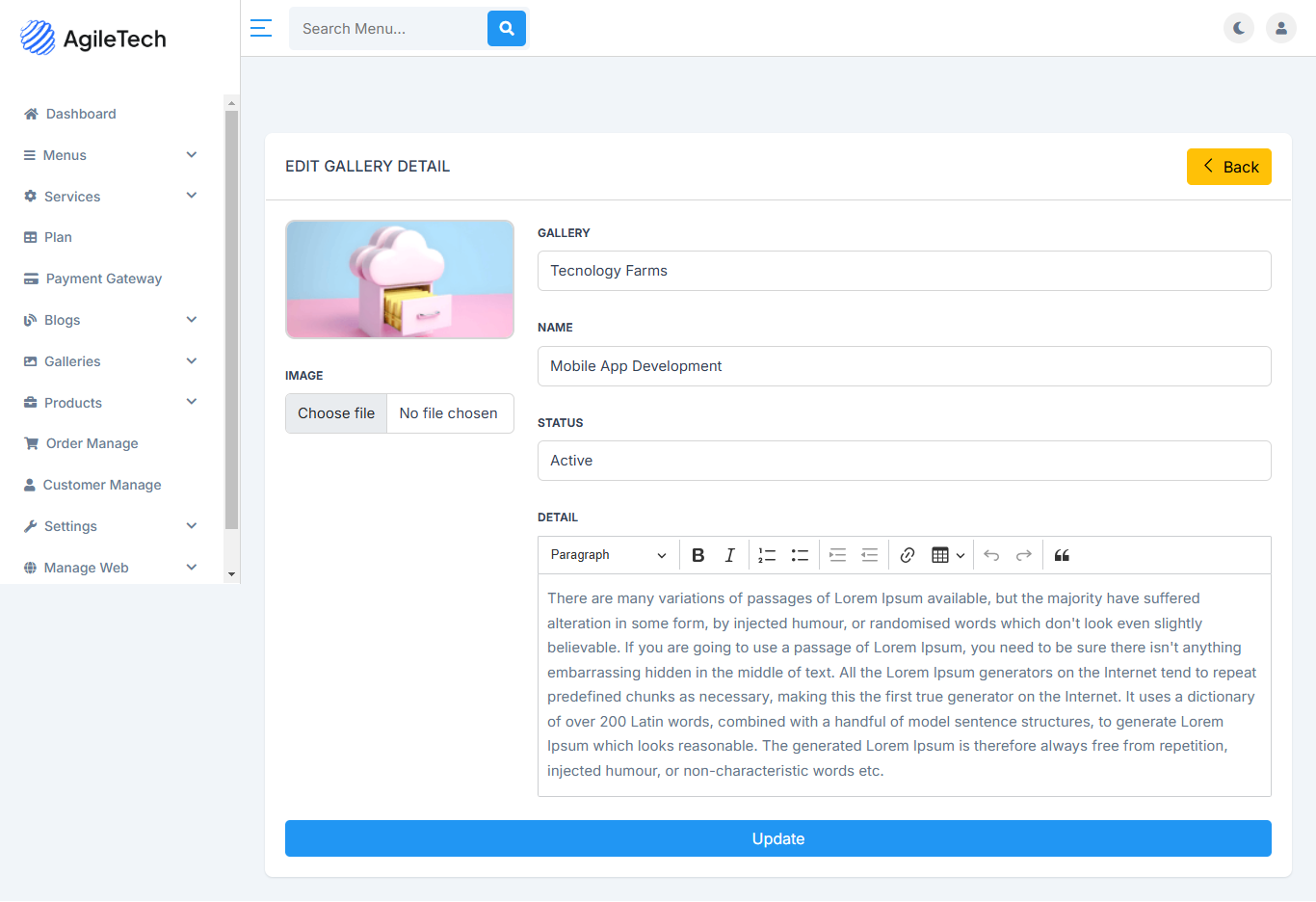The image size is (1316, 902).
Task: Expand the Settings chevron
Action: pyautogui.click(x=192, y=525)
